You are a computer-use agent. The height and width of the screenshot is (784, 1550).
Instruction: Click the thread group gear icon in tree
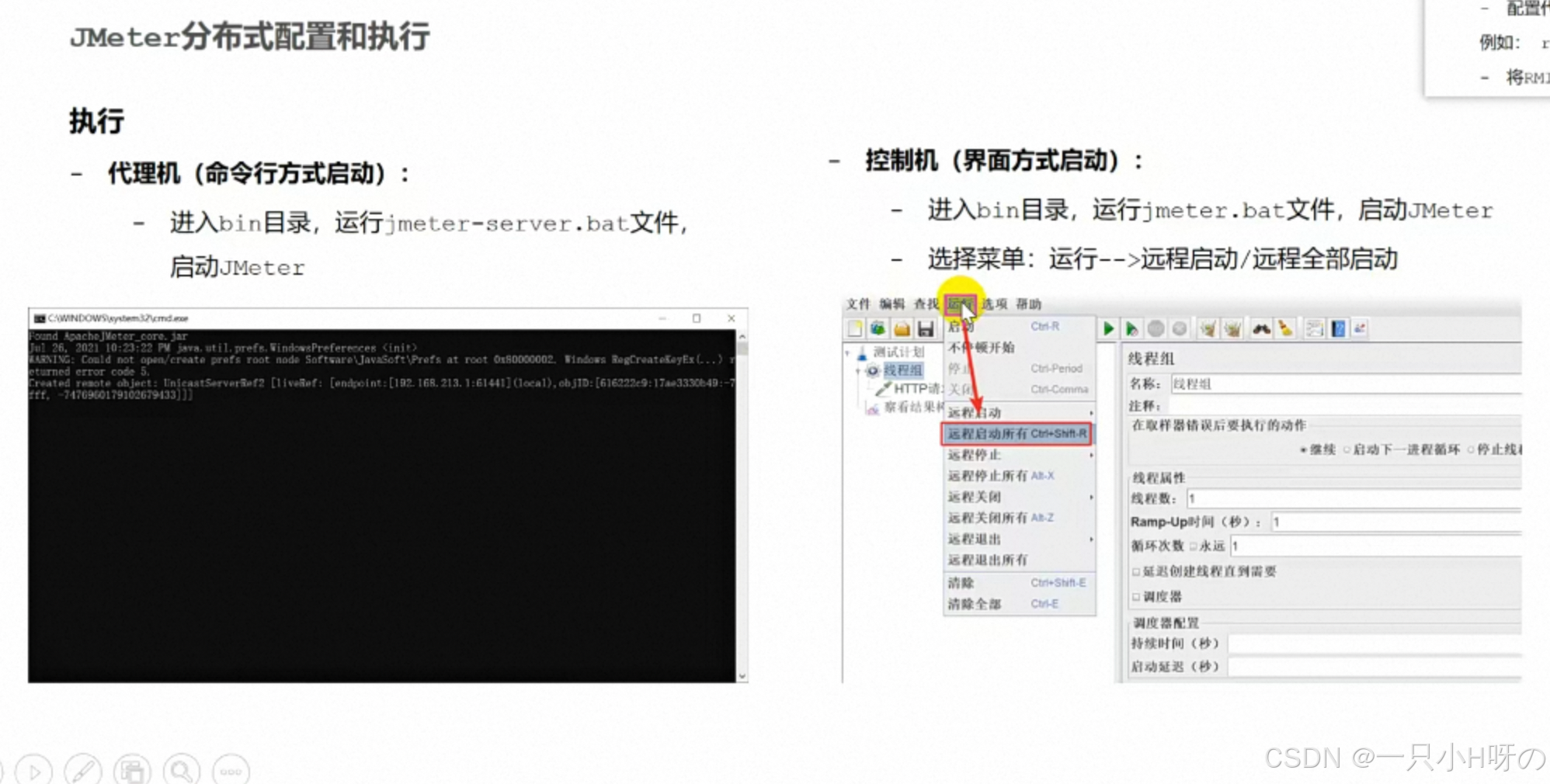coord(874,370)
